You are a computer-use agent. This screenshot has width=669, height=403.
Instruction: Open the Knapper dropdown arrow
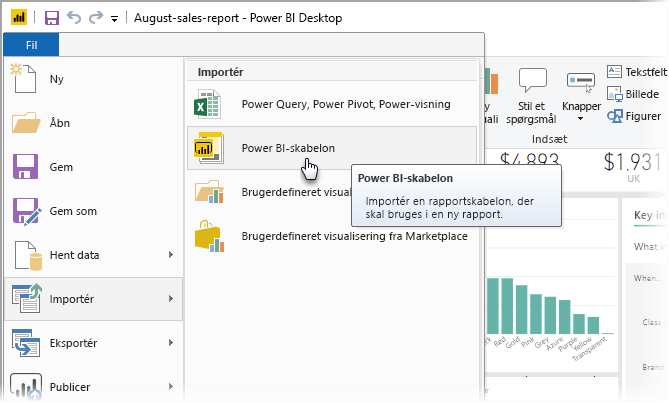coord(580,119)
